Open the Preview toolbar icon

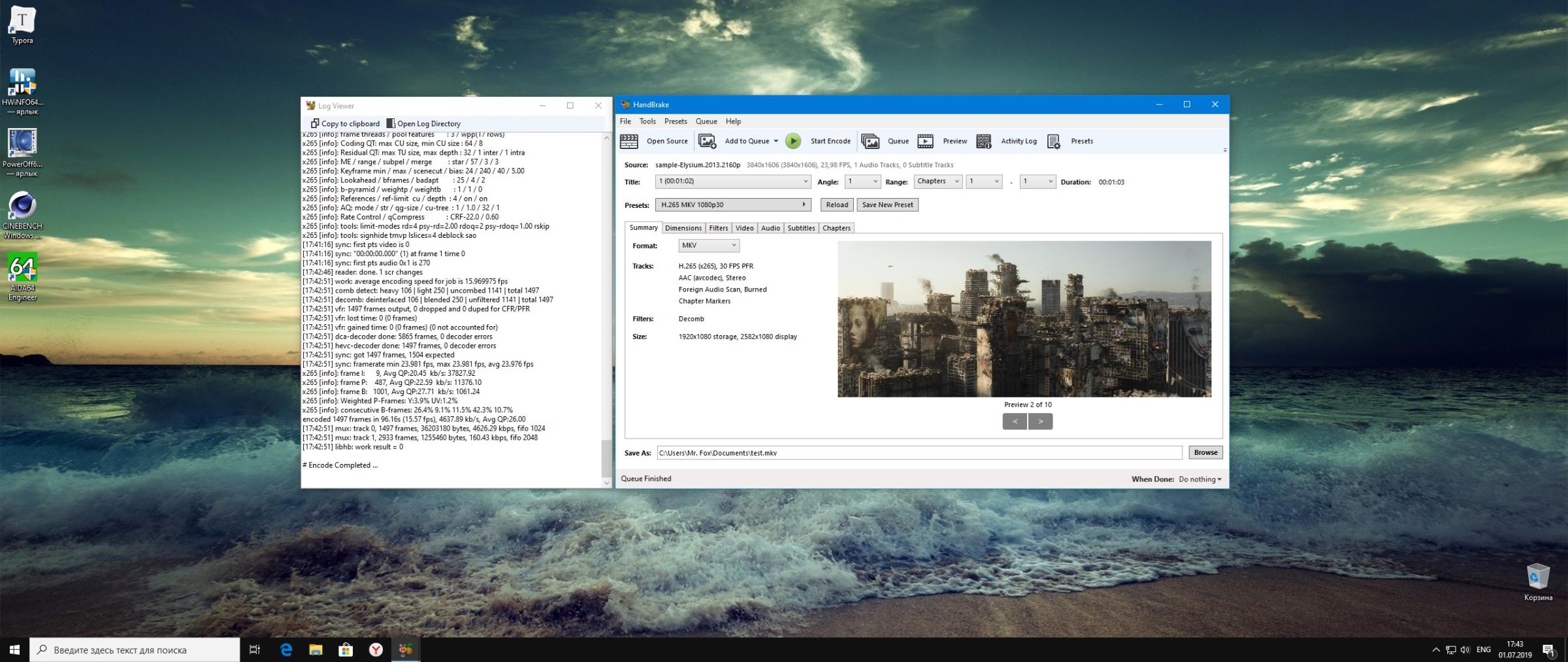(x=925, y=141)
